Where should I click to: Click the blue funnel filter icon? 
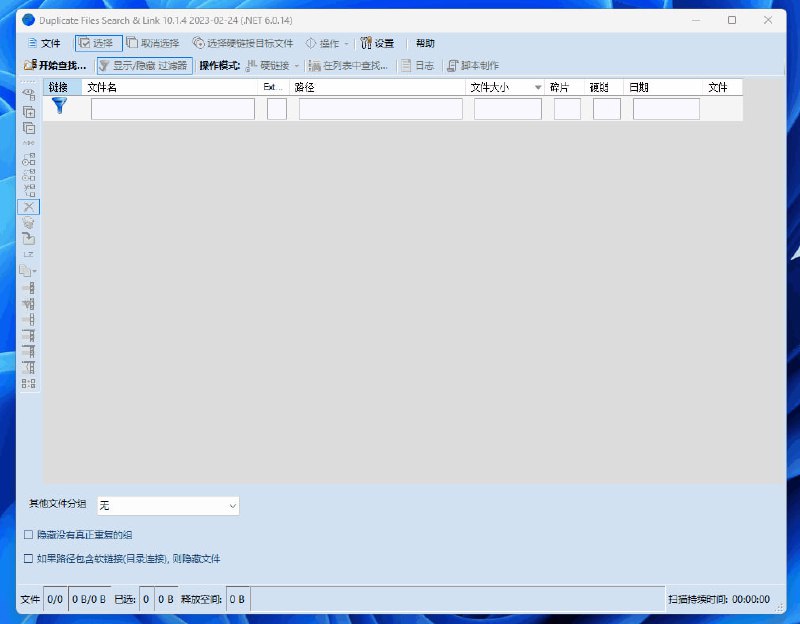pyautogui.click(x=60, y=106)
